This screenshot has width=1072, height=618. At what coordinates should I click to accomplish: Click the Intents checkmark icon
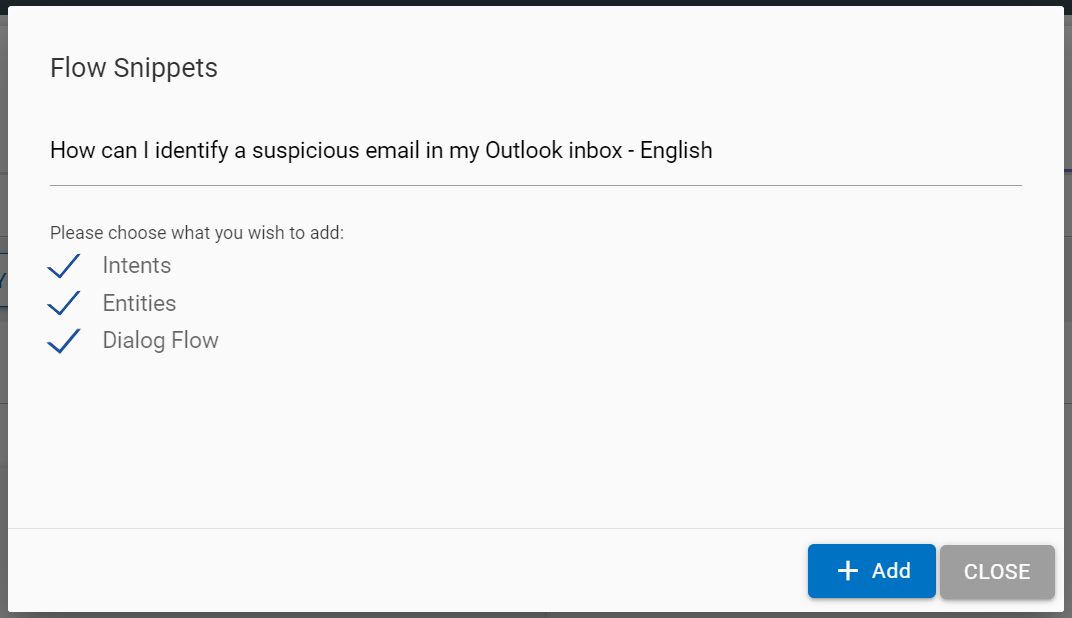[x=63, y=265]
